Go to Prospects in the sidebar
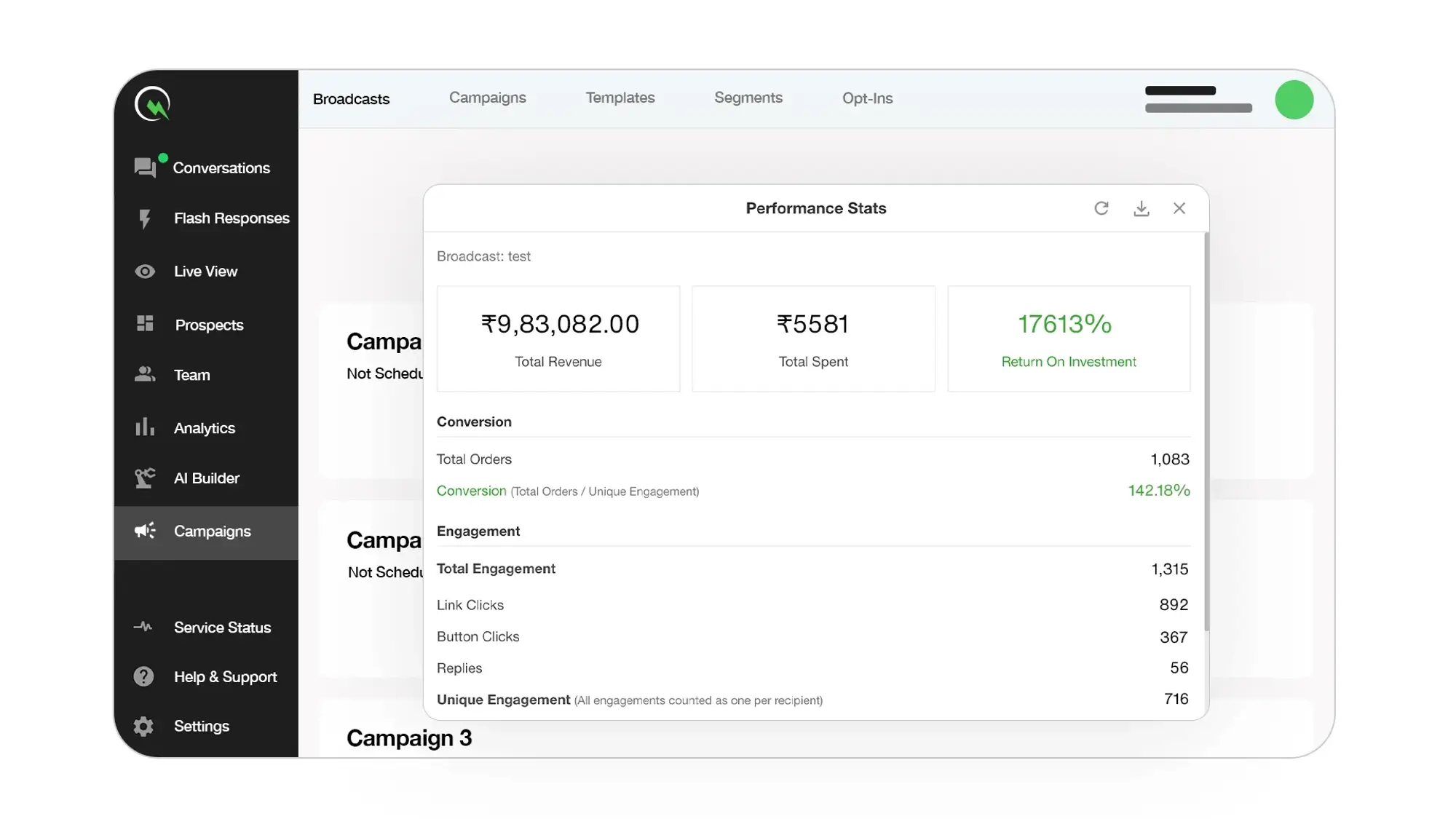 point(208,325)
